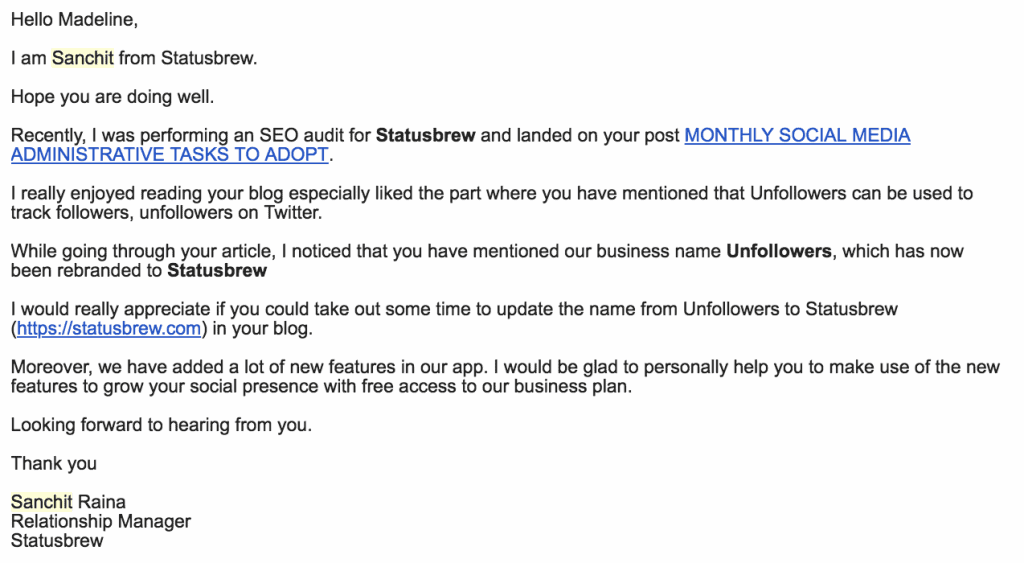Click the Hello Madeline greeting

74,20
